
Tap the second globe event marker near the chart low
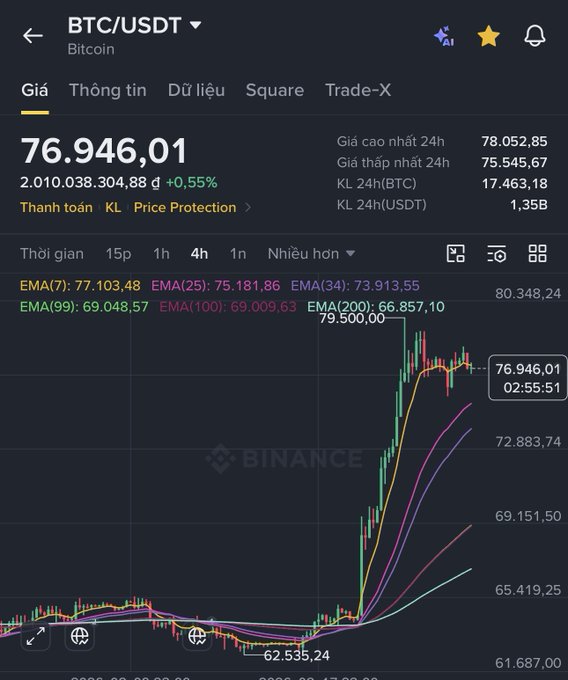point(197,636)
